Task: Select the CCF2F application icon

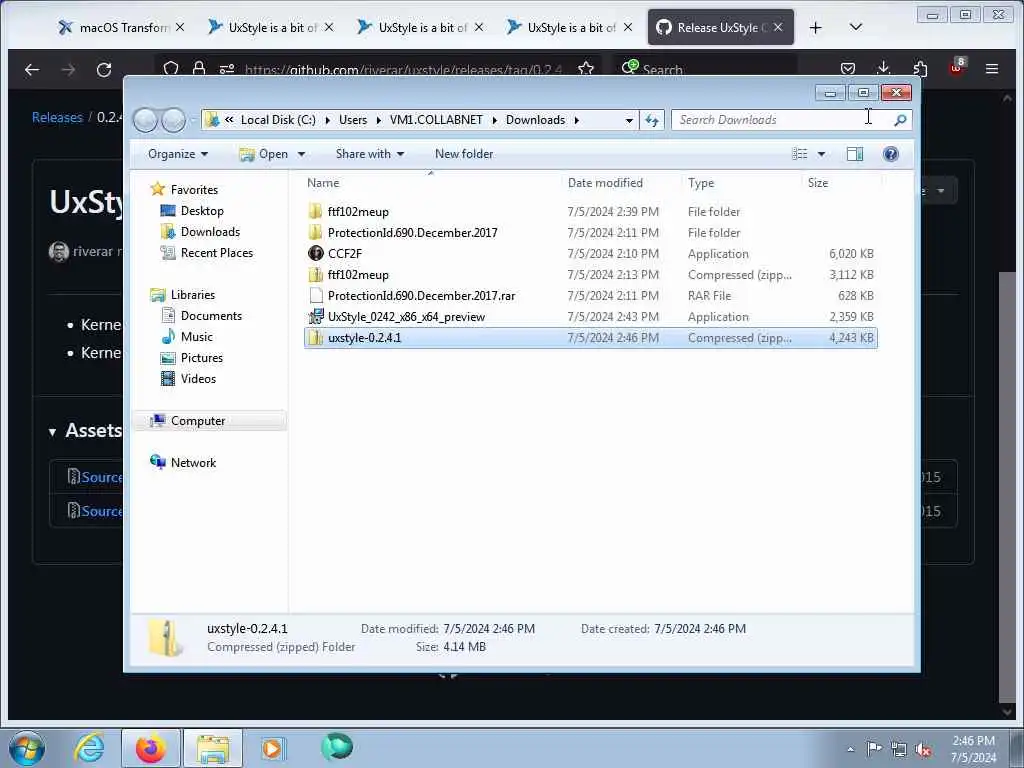Action: pyautogui.click(x=316, y=253)
